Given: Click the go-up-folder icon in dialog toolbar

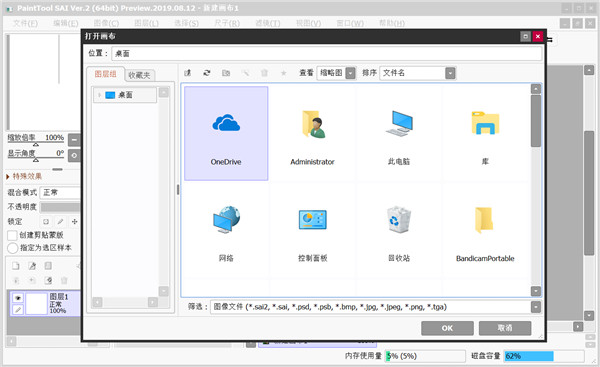Looking at the screenshot, I should click(x=188, y=73).
